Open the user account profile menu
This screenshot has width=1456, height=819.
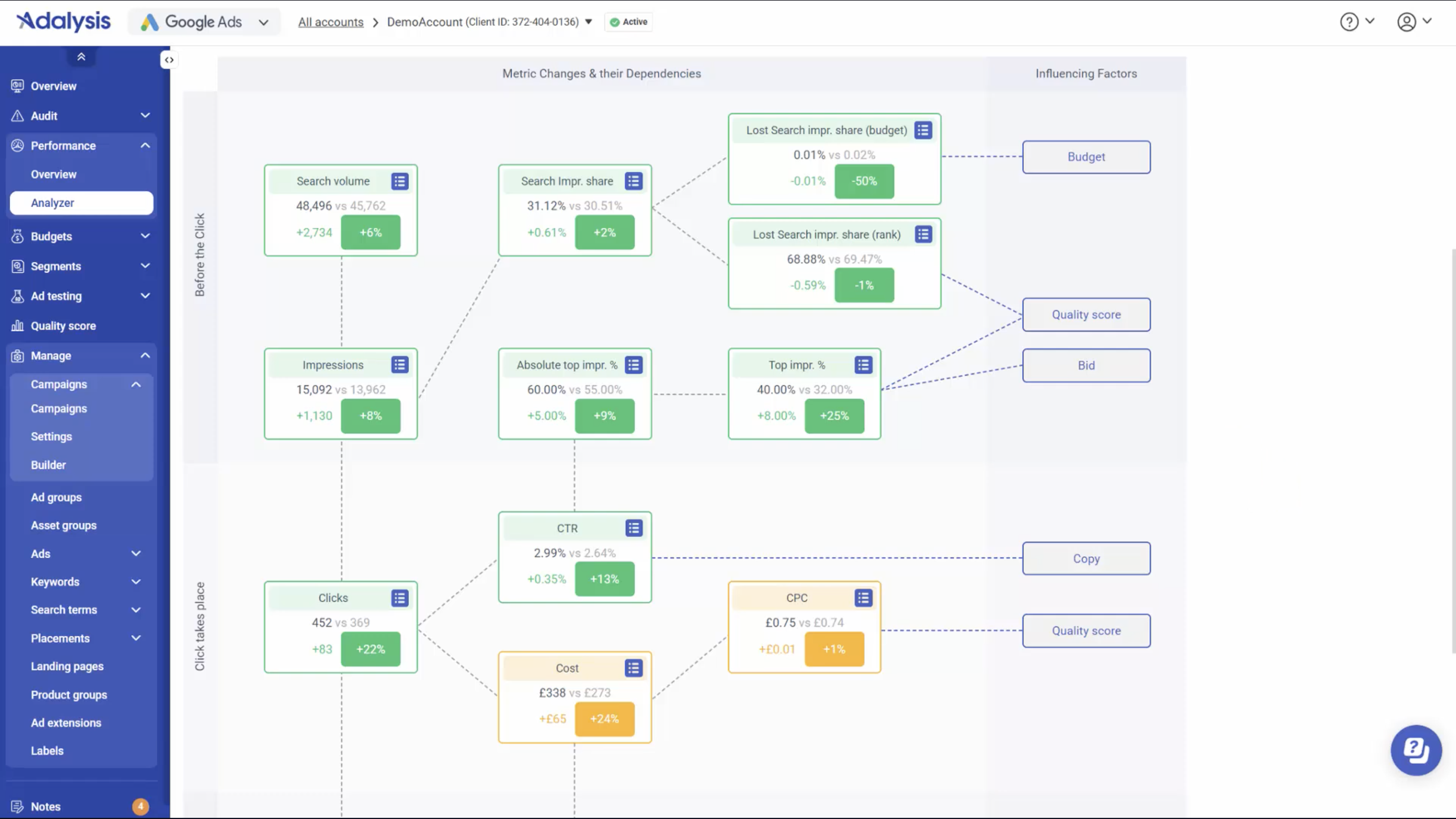click(x=1414, y=22)
